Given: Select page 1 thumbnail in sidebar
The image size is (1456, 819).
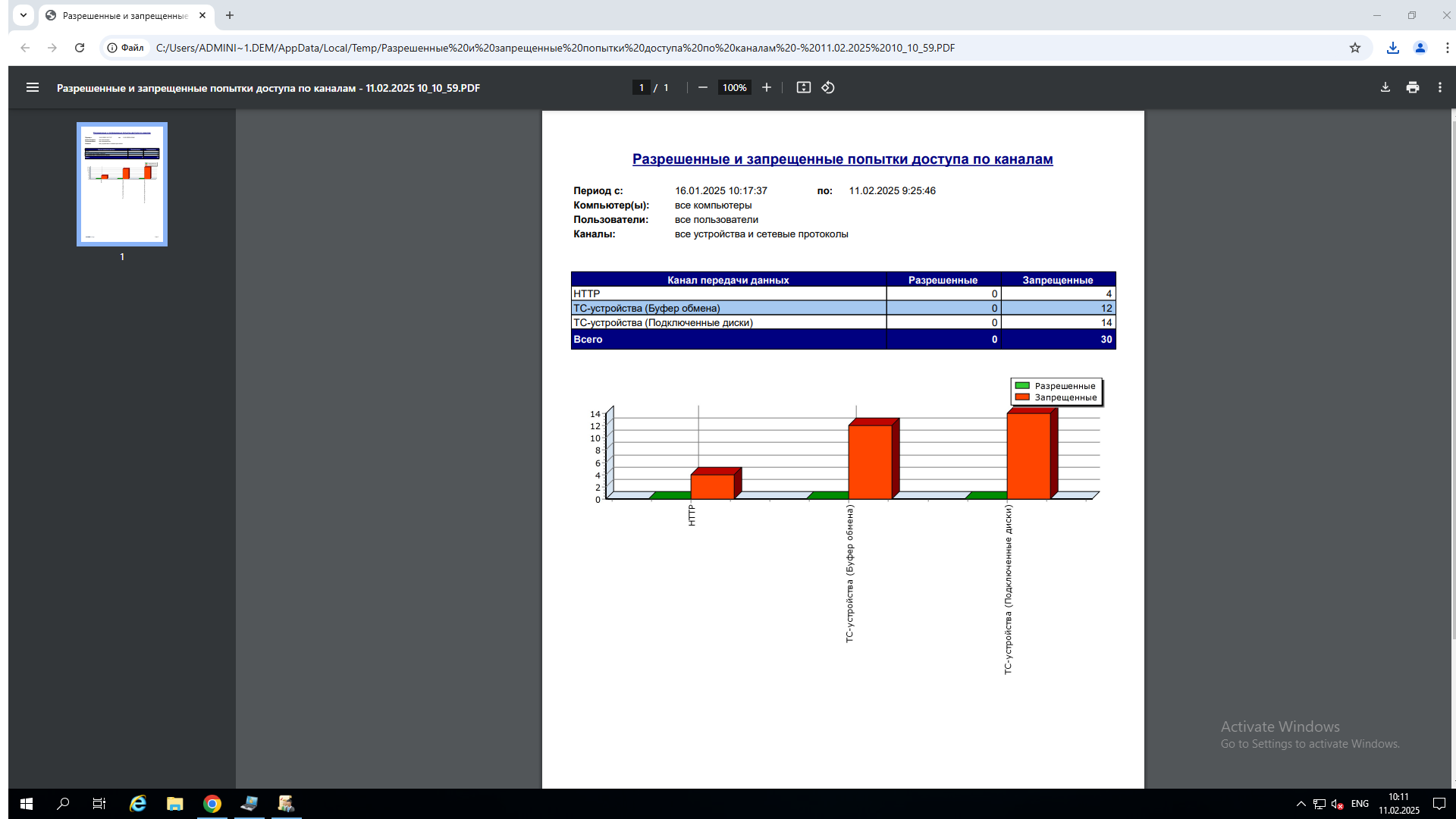Looking at the screenshot, I should (x=122, y=184).
